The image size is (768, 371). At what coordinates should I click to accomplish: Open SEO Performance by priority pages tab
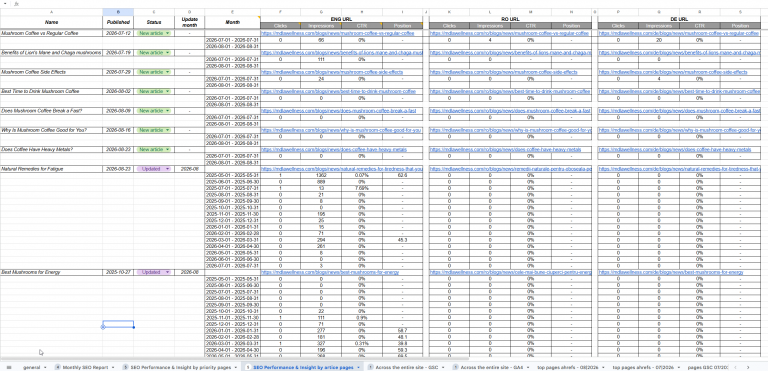pos(180,367)
